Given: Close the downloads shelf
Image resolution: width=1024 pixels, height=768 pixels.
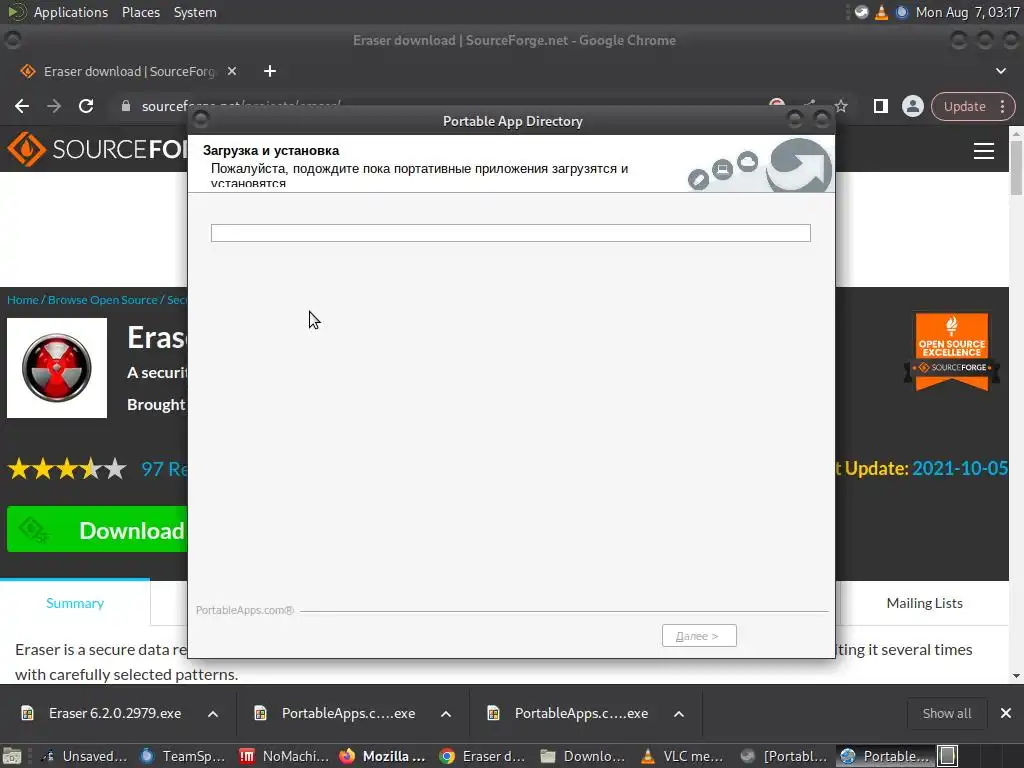Looking at the screenshot, I should [1006, 713].
